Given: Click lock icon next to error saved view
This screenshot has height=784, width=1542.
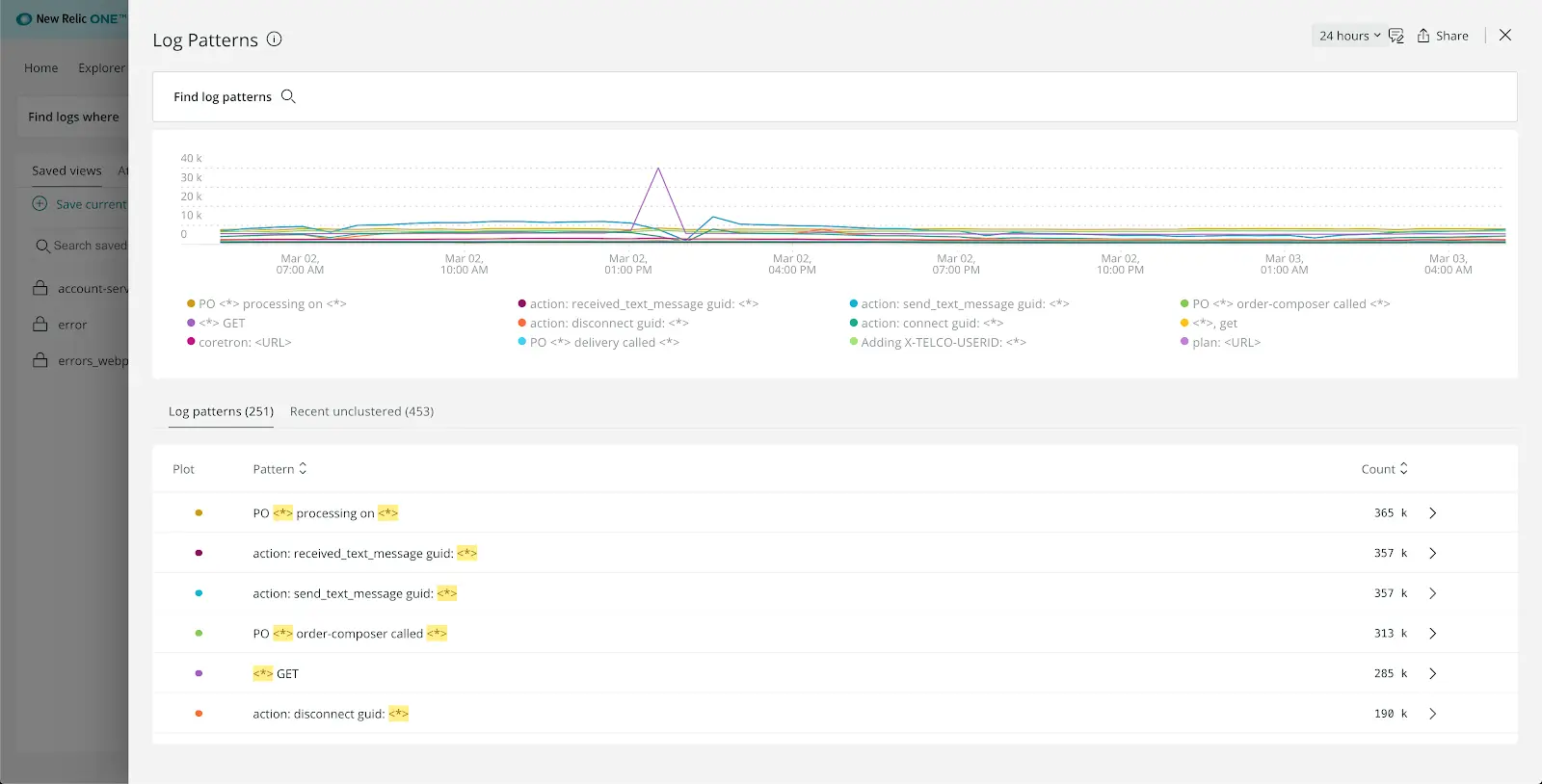Looking at the screenshot, I should pyautogui.click(x=40, y=325).
